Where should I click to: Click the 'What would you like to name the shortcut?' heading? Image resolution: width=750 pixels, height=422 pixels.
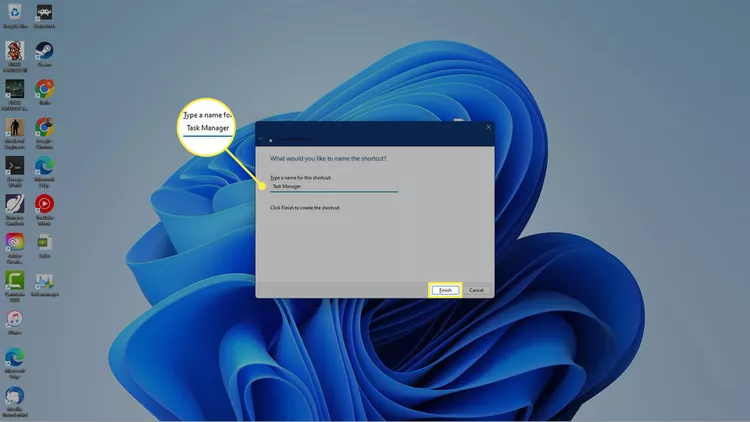point(328,158)
